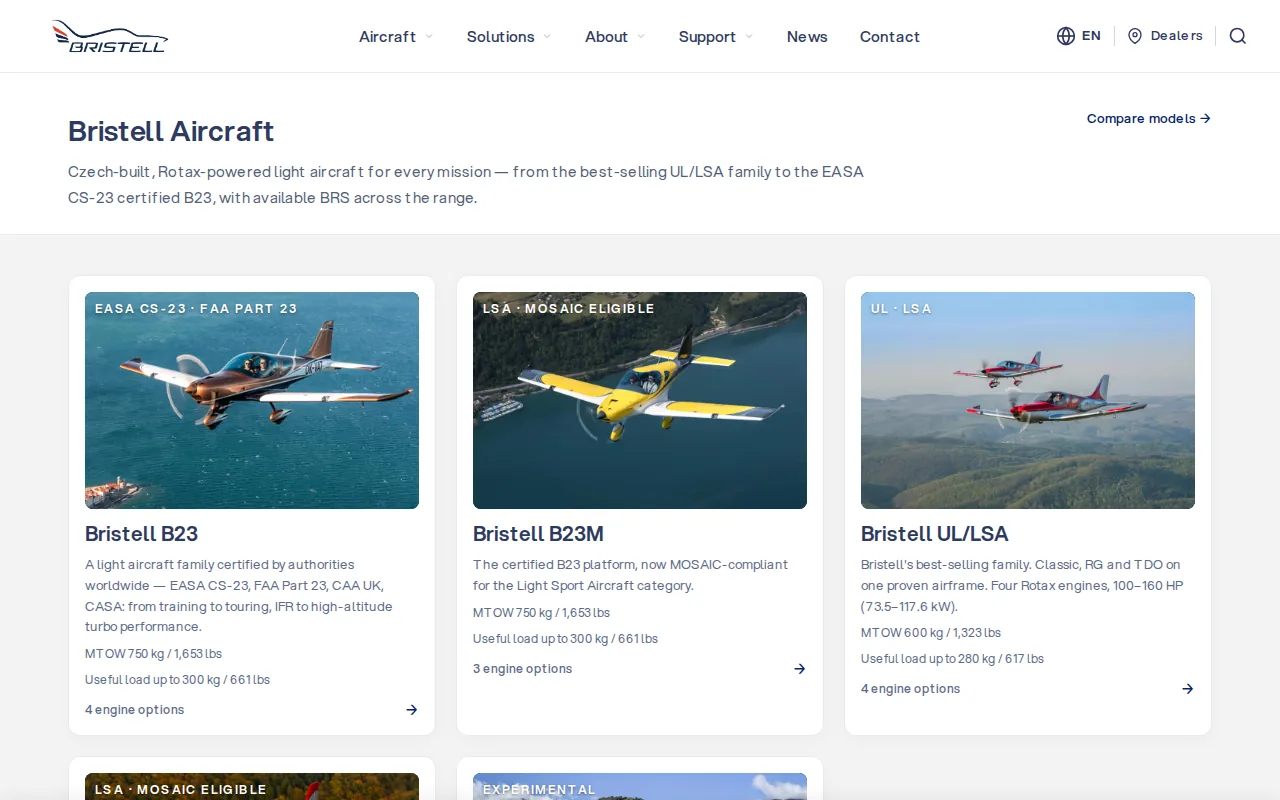Click Useful load 300 kg line under Bristell B23
Screen dimensions: 1280x800
(x=177, y=680)
